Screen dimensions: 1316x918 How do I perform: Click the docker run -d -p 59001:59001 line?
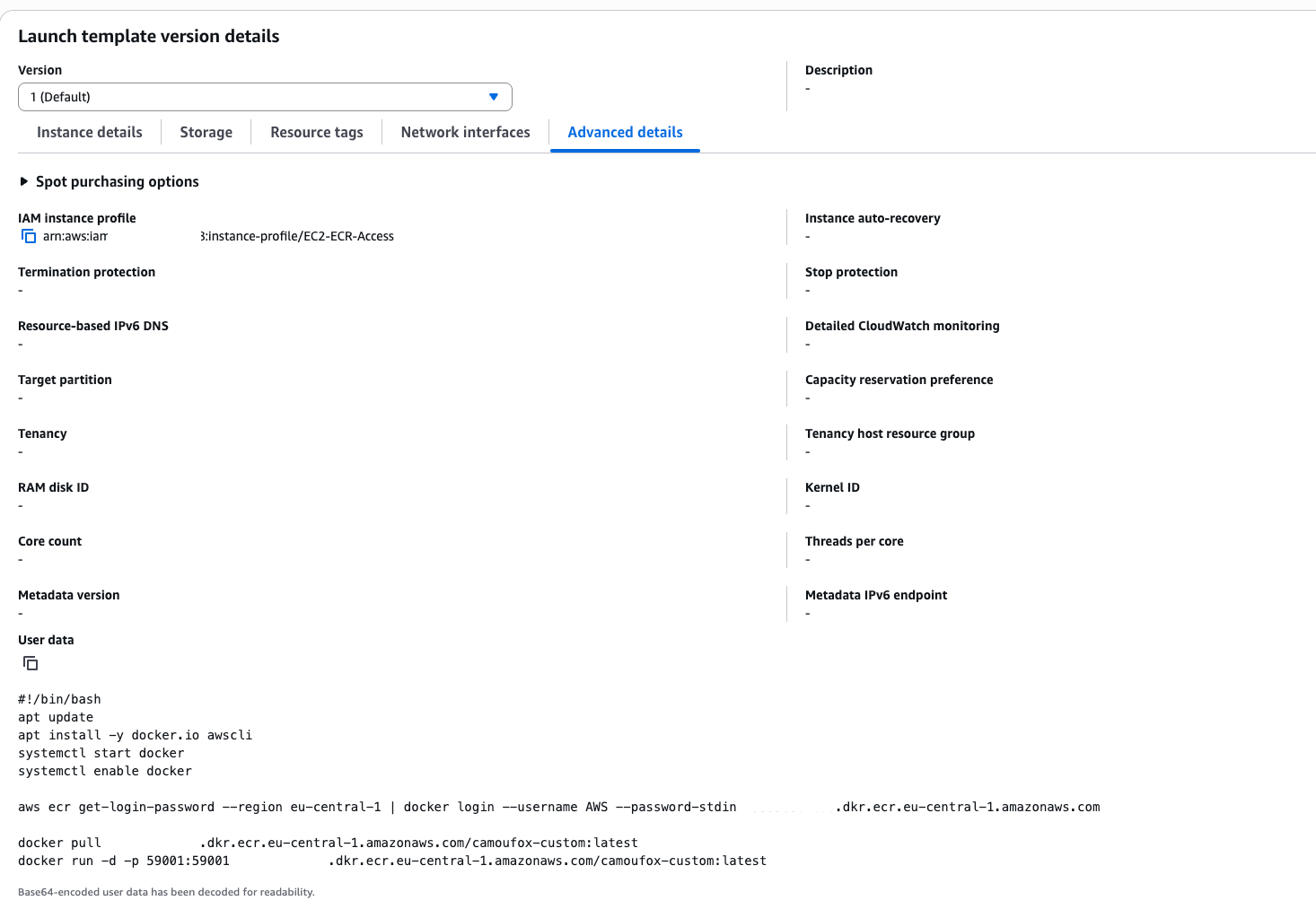click(x=392, y=861)
